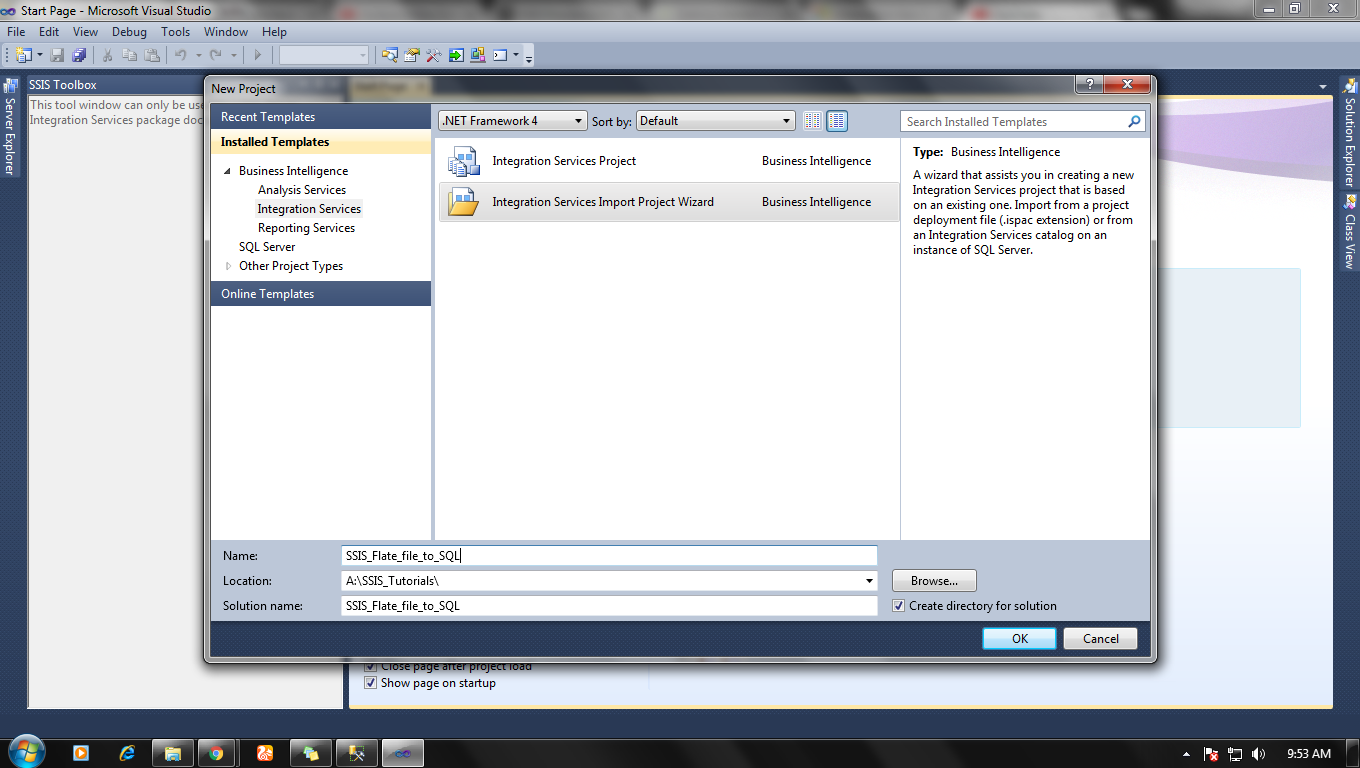Open the Sort by Default dropdown
This screenshot has width=1360, height=768.
715,121
